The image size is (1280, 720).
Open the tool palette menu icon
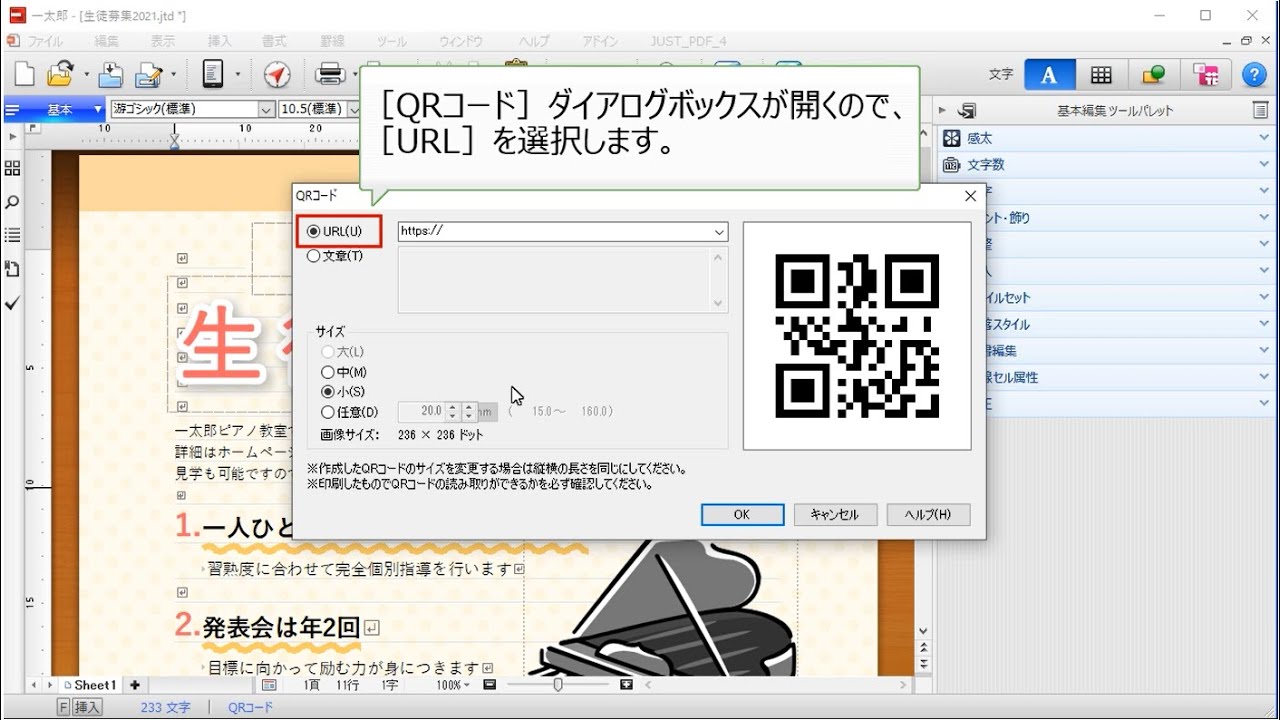click(1260, 110)
